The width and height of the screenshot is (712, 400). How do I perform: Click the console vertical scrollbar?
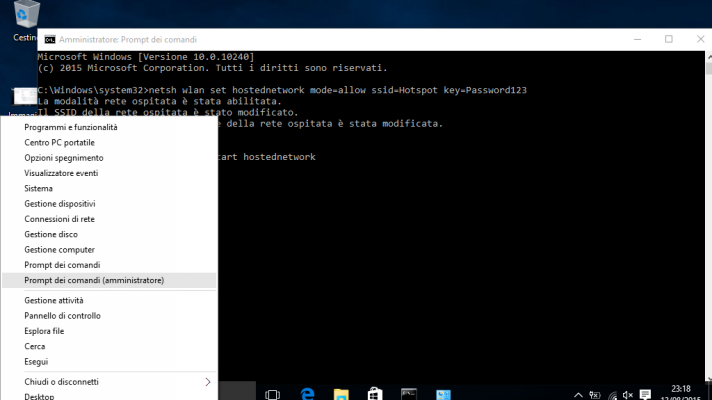point(708,217)
